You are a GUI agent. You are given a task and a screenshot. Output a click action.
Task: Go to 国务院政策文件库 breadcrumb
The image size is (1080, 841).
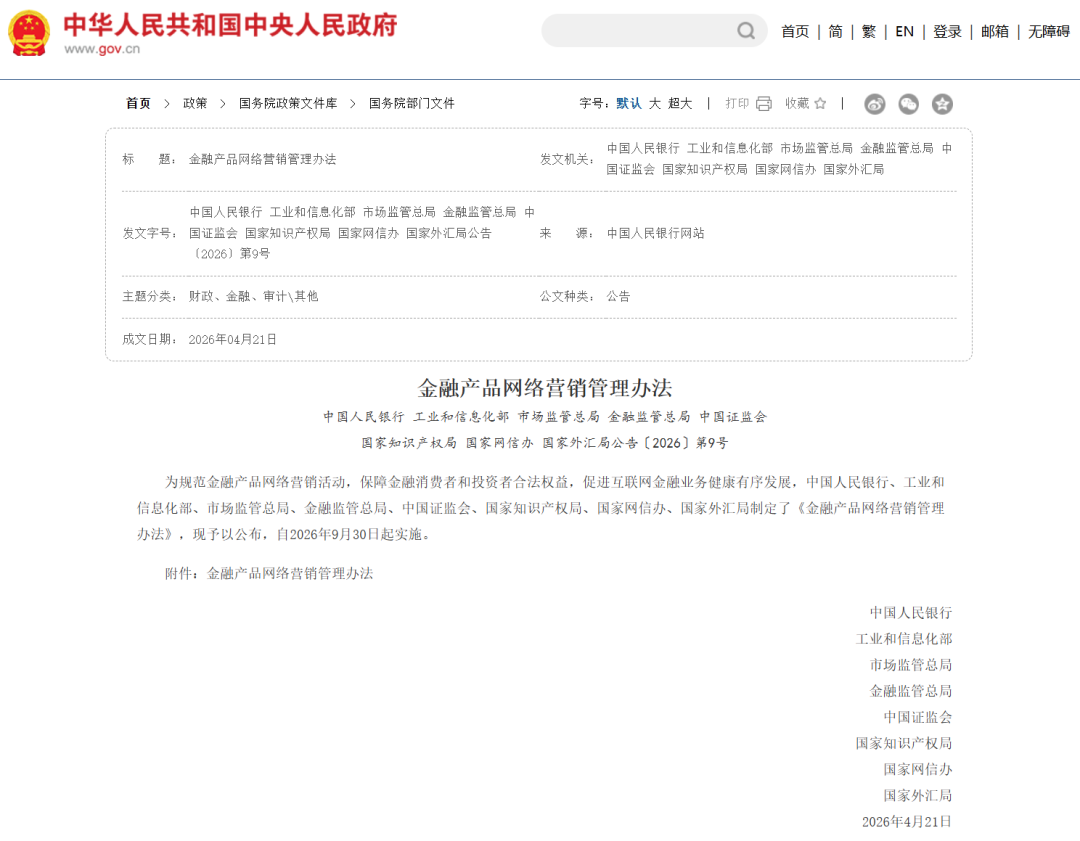(x=288, y=103)
